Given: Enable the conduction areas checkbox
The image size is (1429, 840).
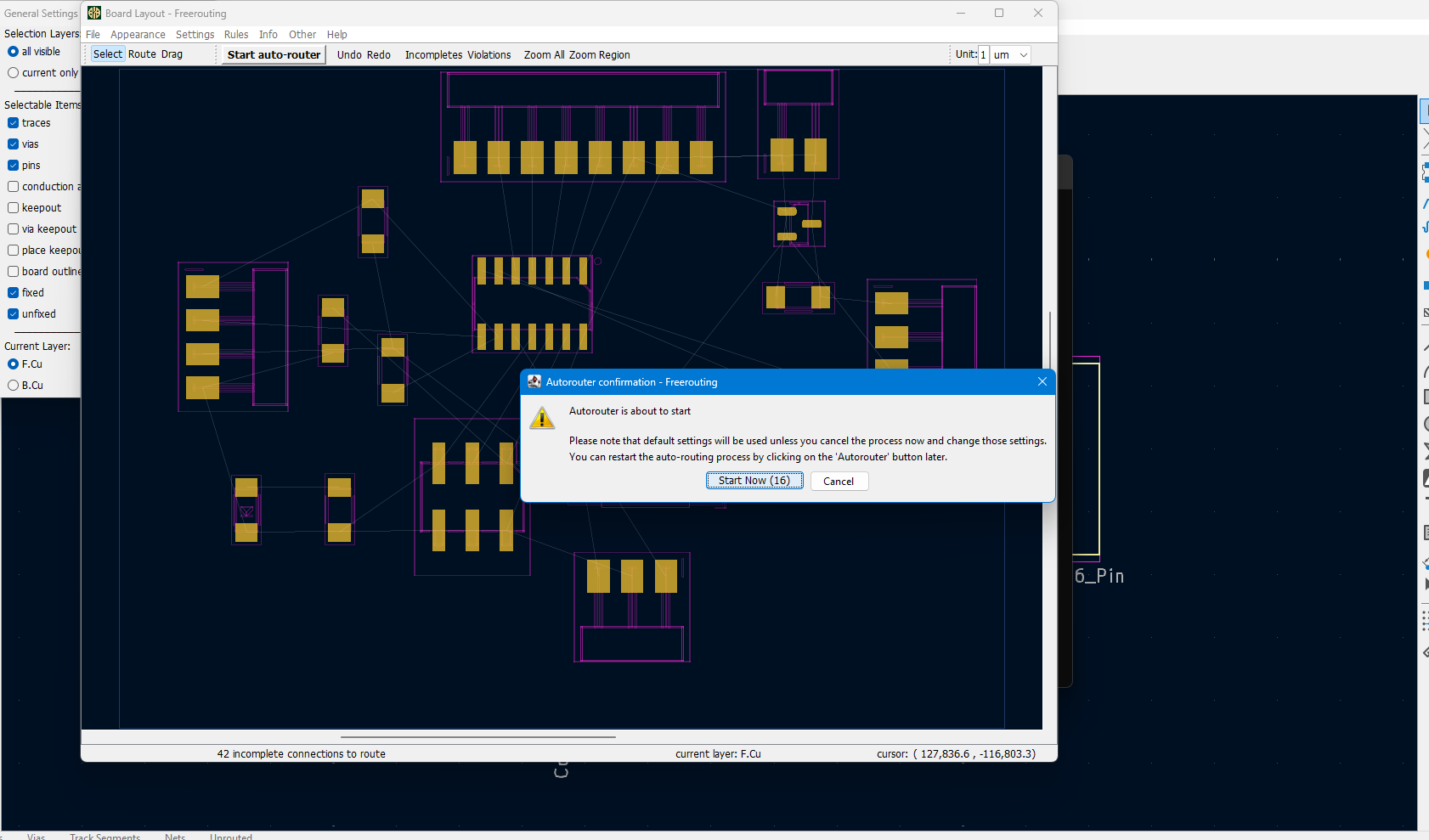Looking at the screenshot, I should [14, 187].
